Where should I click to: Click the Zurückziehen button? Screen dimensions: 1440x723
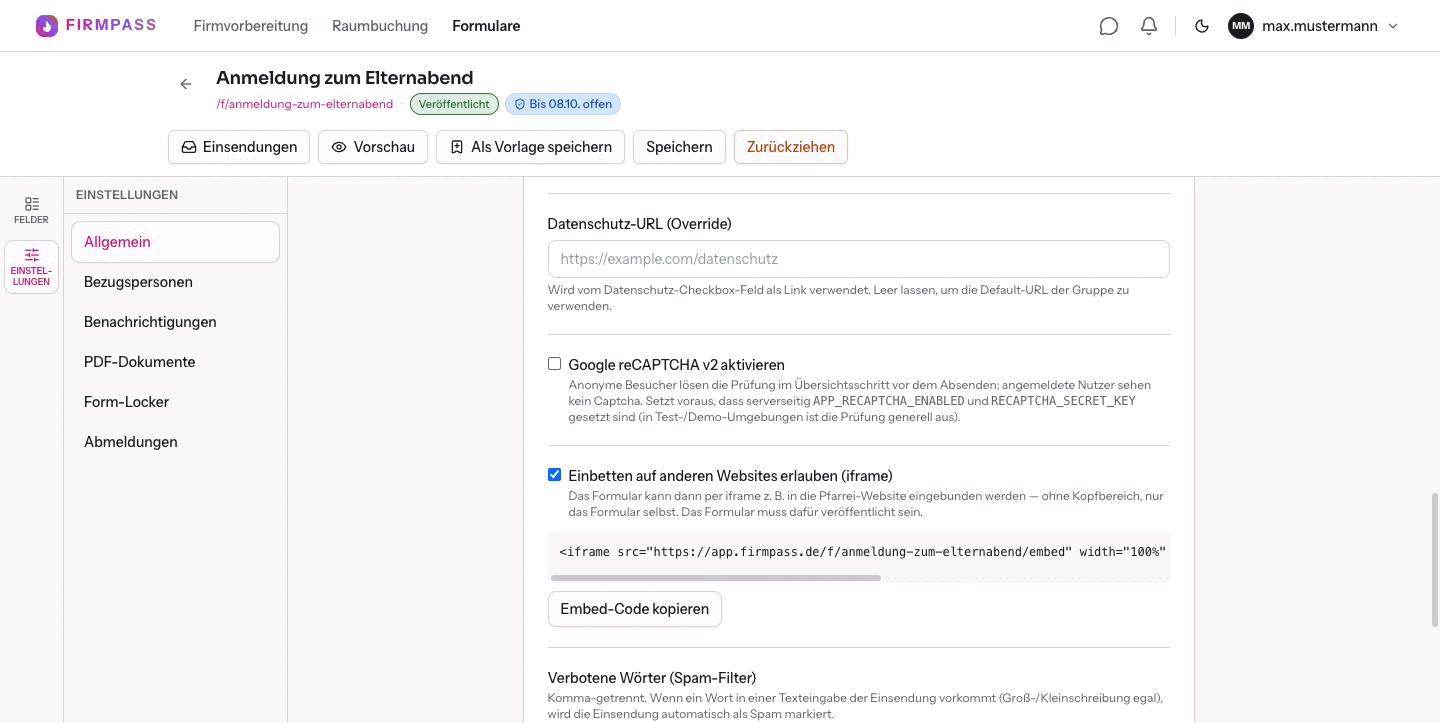pos(791,147)
